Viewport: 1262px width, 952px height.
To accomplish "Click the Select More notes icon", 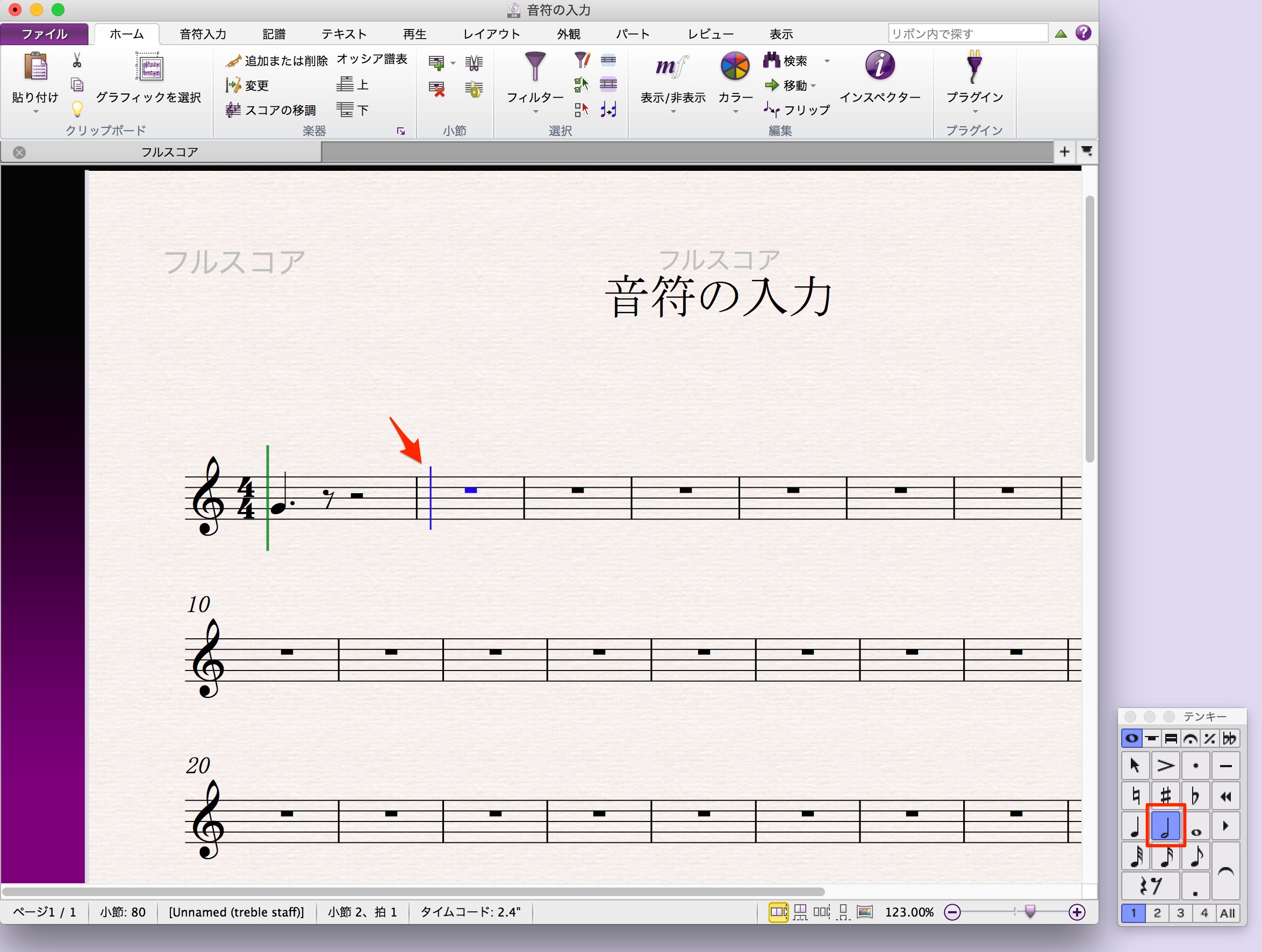I will click(x=609, y=110).
